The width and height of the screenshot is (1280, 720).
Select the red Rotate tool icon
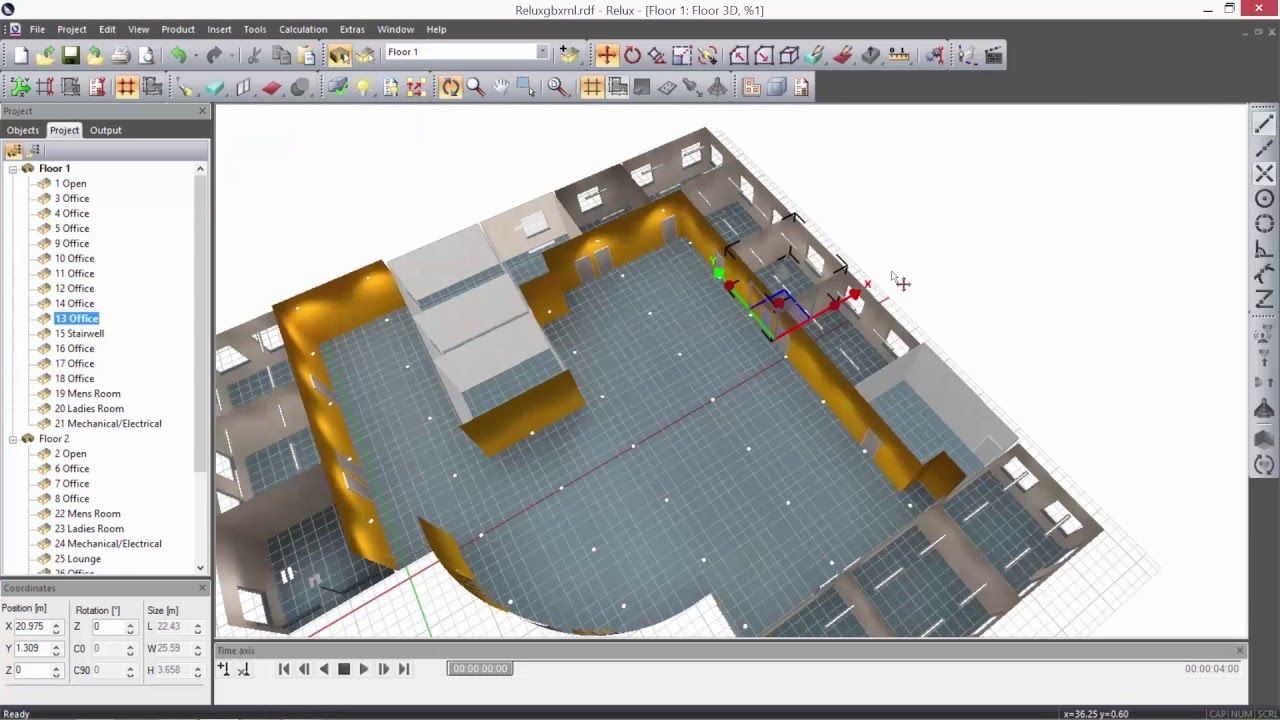click(x=632, y=55)
